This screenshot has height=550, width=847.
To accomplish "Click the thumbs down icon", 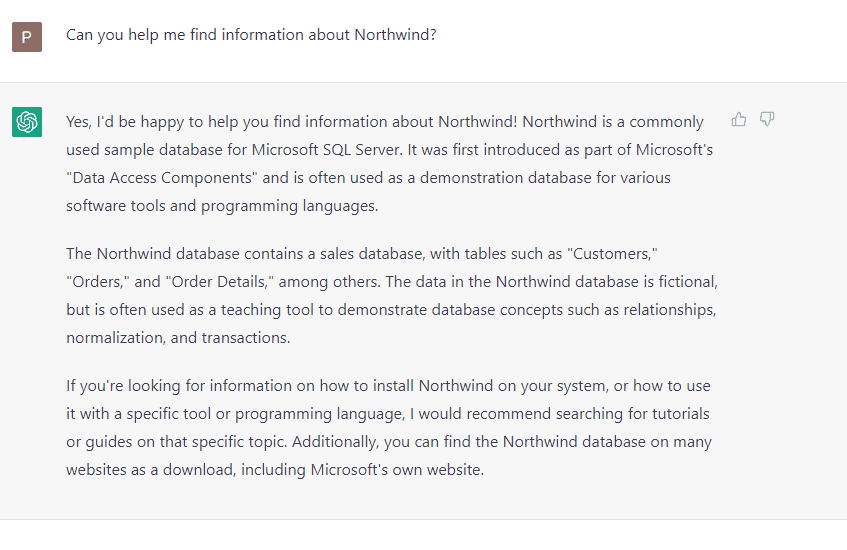I will (x=767, y=120).
